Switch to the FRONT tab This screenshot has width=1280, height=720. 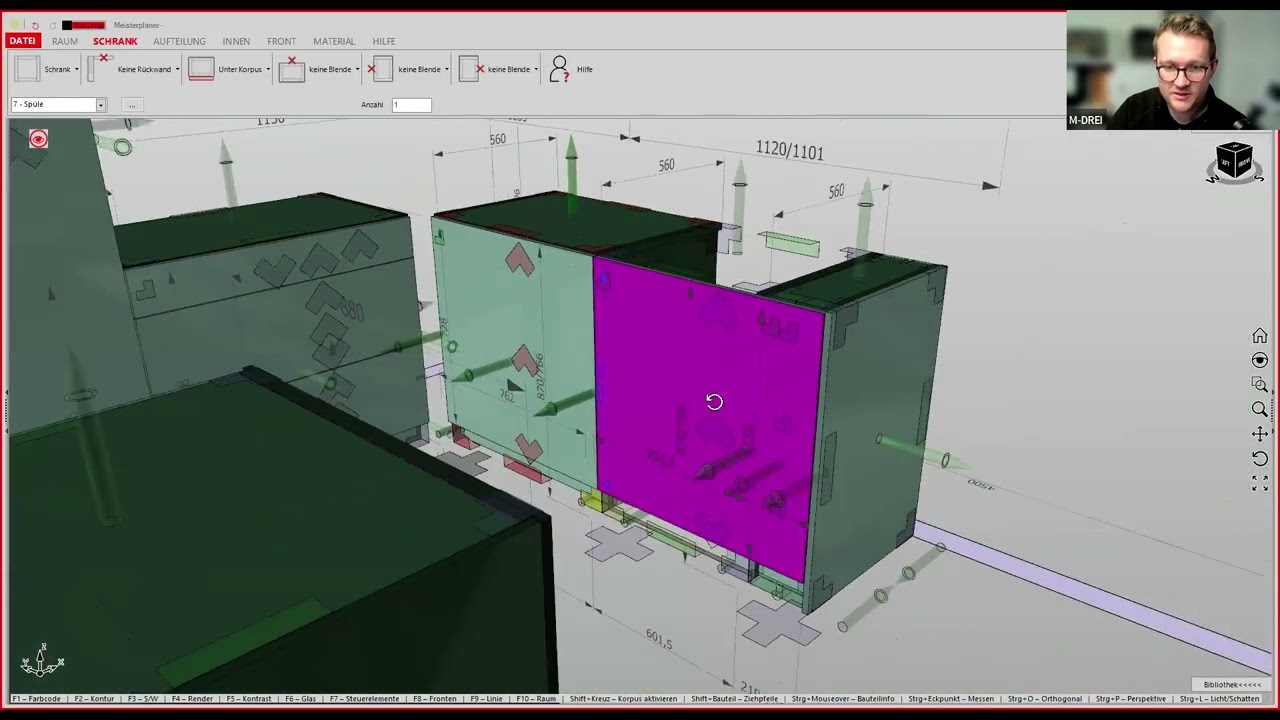pyautogui.click(x=281, y=41)
